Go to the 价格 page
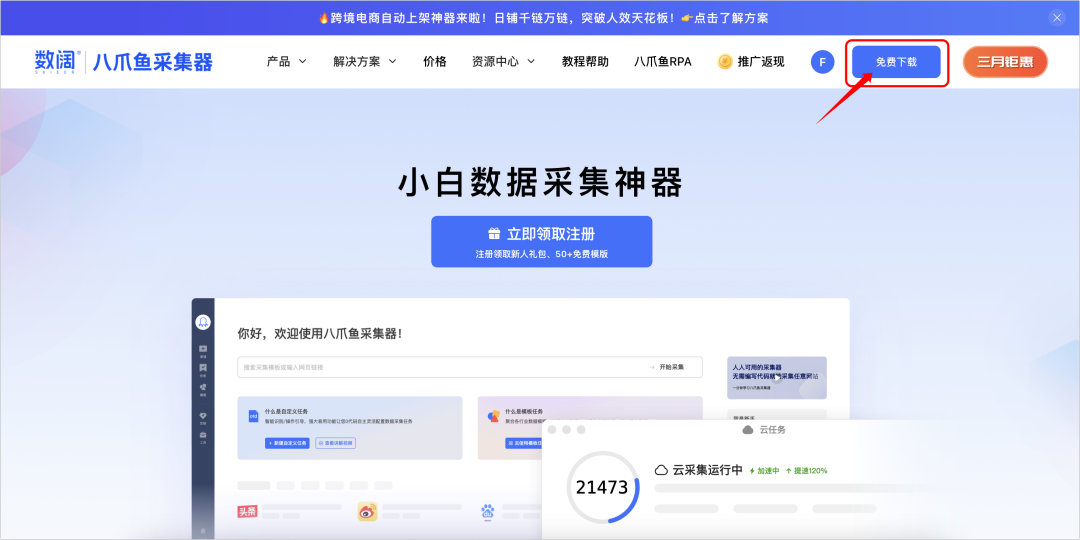 click(435, 61)
